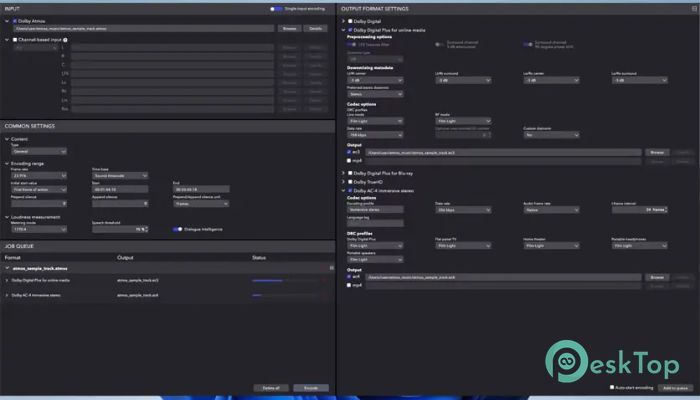Uncheck the ac4 output checkbox
This screenshot has width=700, height=400.
(x=349, y=277)
